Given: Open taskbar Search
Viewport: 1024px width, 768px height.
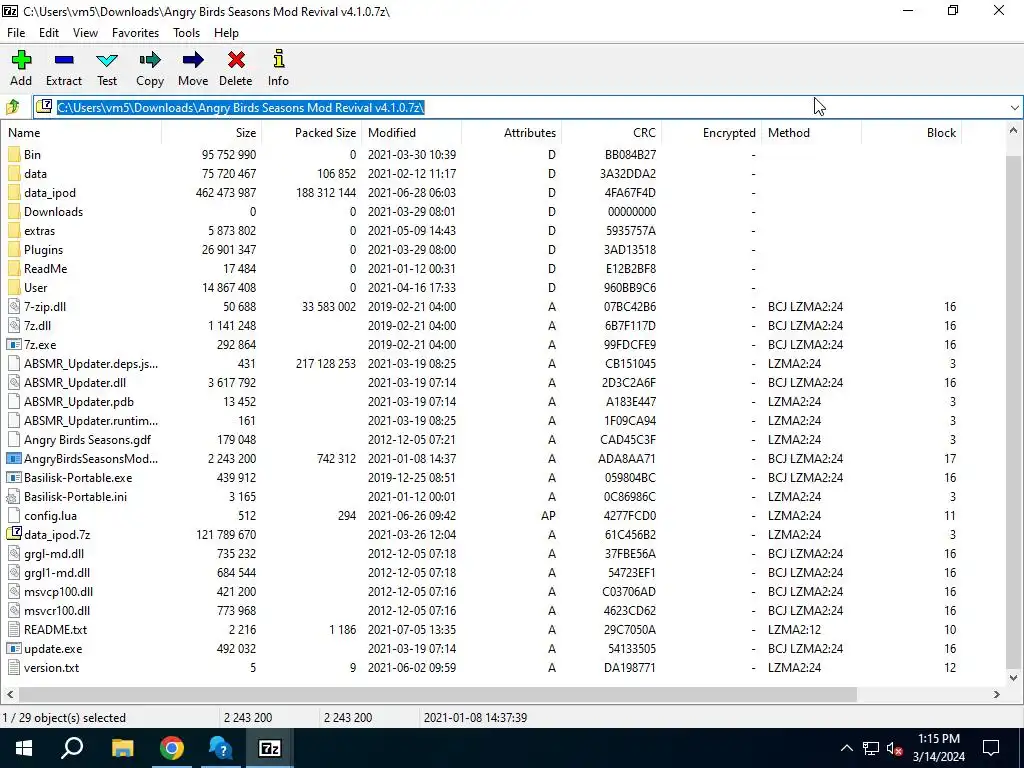Looking at the screenshot, I should click(x=72, y=748).
